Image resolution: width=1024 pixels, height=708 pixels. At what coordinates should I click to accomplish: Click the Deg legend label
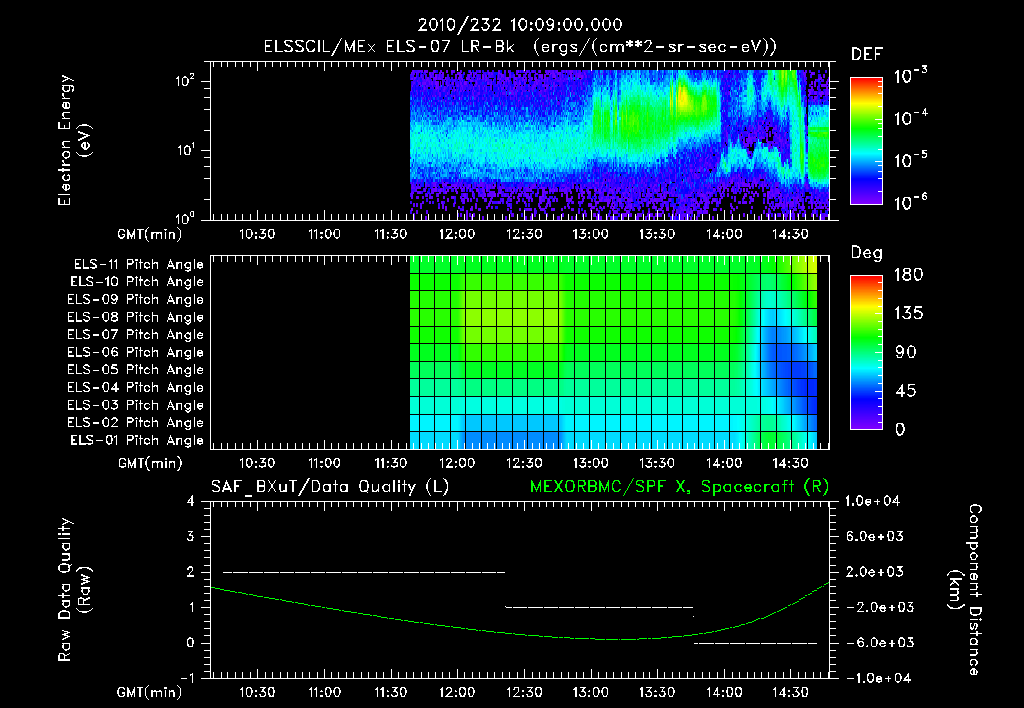pyautogui.click(x=867, y=253)
